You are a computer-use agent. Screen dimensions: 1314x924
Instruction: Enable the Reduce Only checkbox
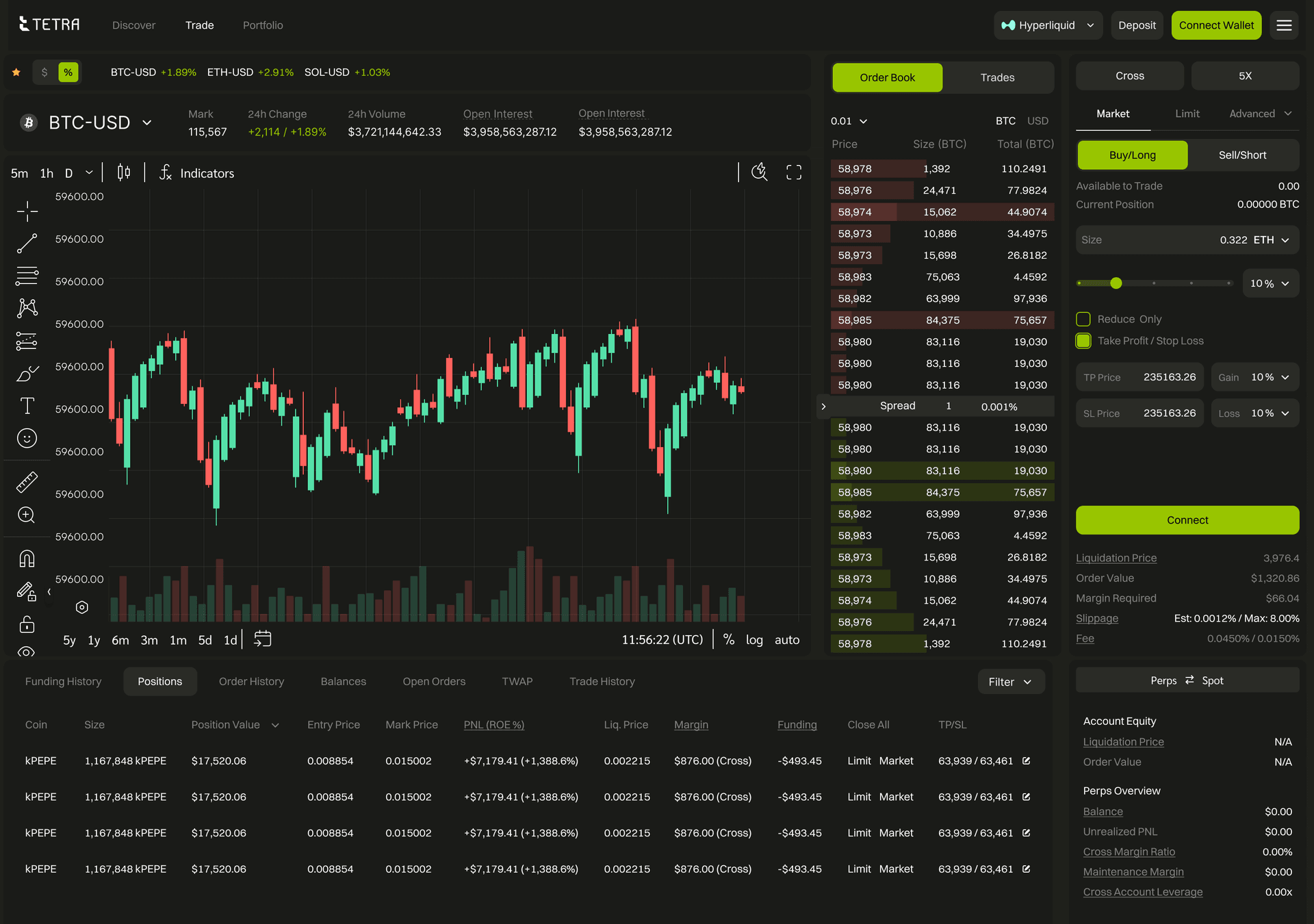1083,319
